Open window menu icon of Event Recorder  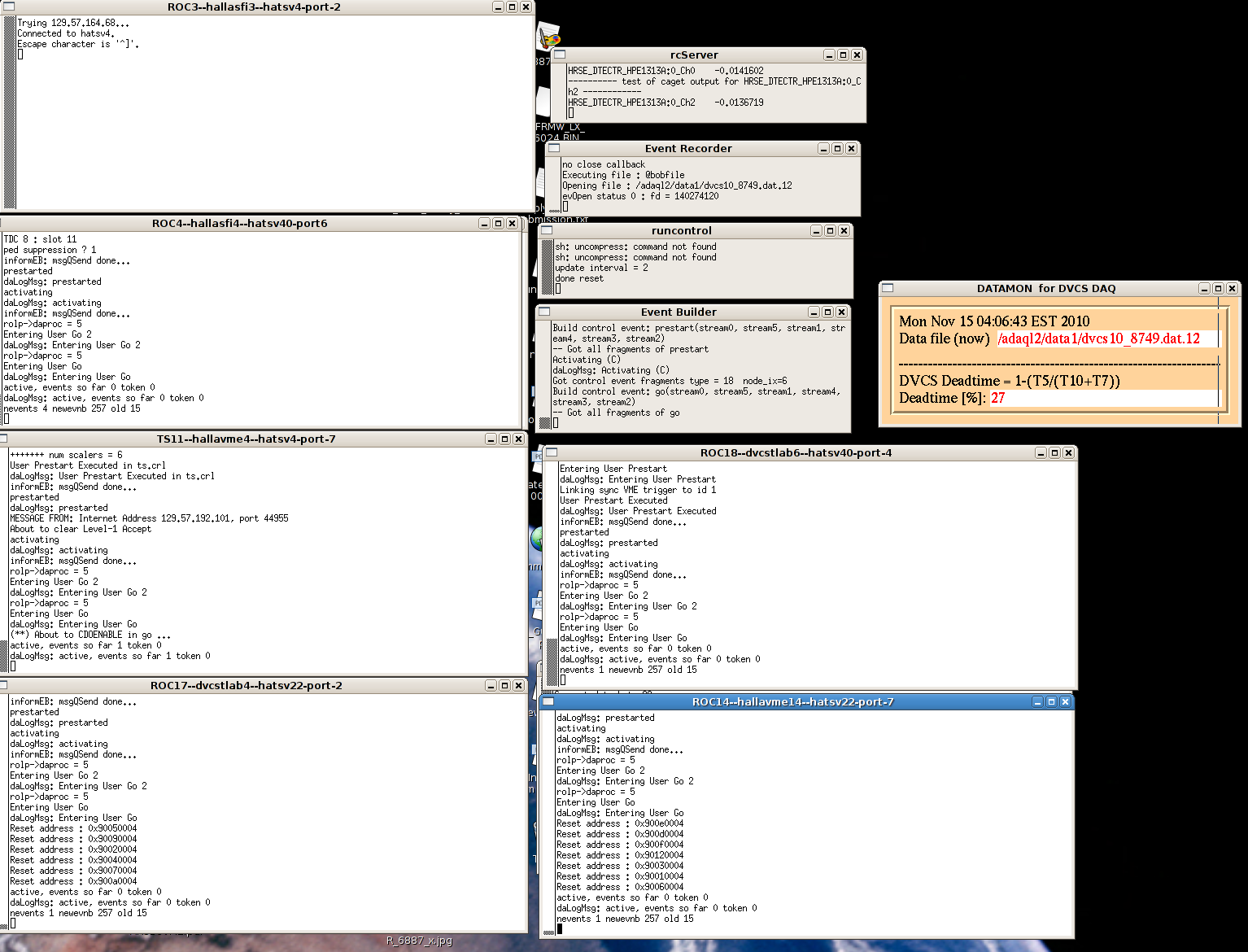click(555, 148)
